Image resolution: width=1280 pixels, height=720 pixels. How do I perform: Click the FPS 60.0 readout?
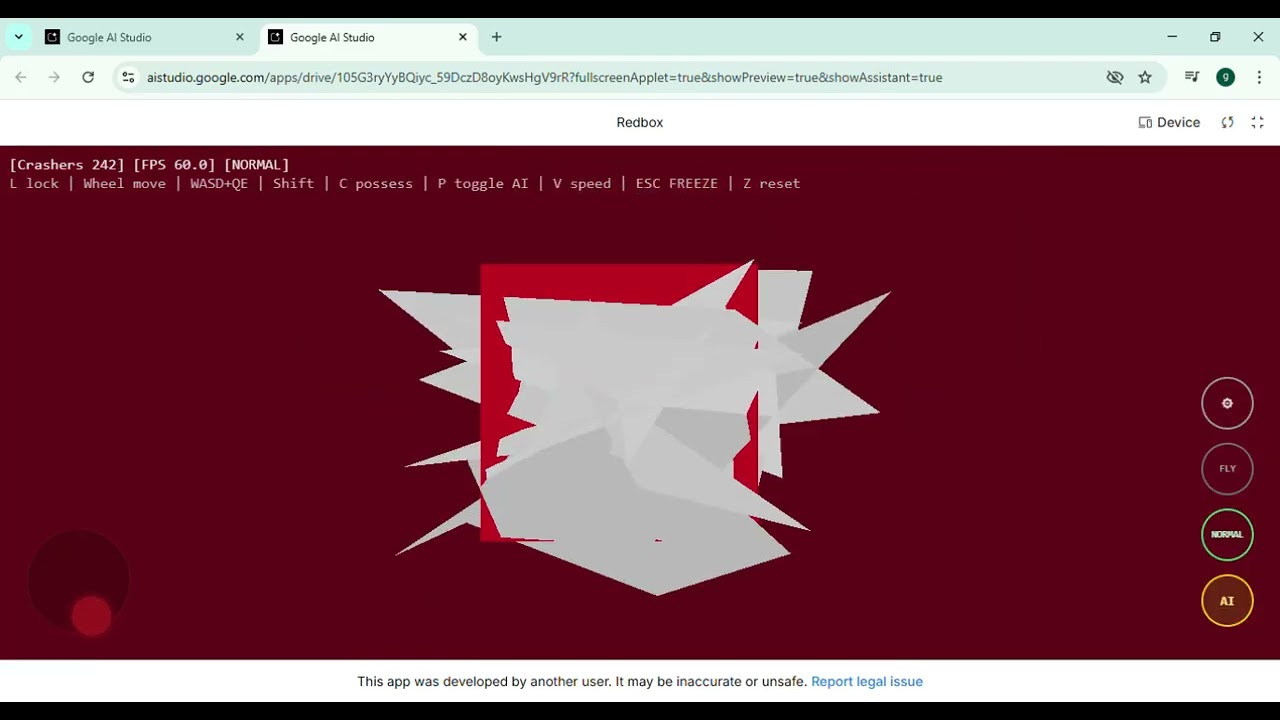pos(174,165)
